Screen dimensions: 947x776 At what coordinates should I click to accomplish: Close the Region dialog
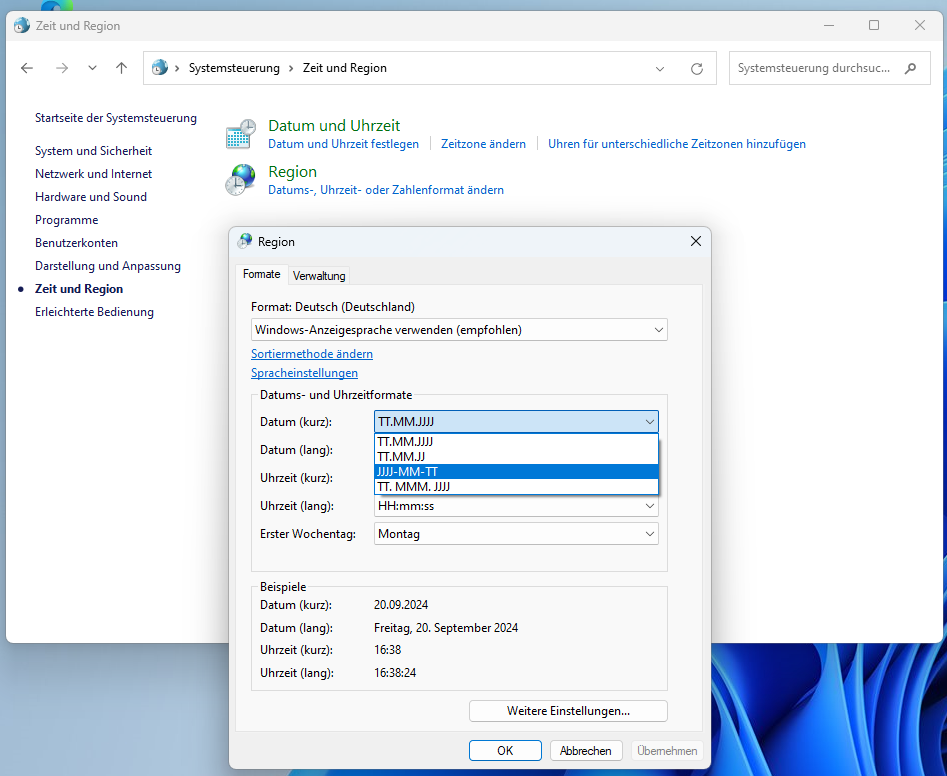696,242
